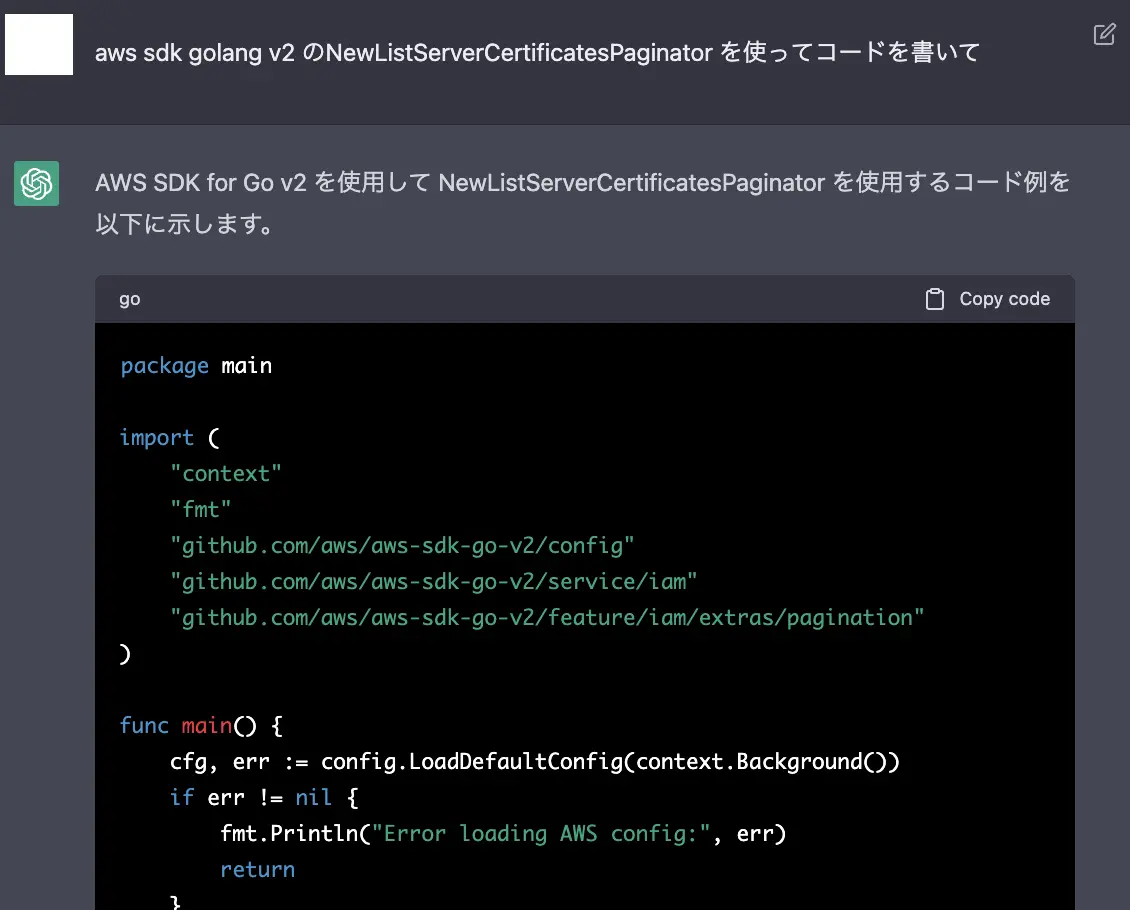Click the pencil icon to edit the prompt
This screenshot has width=1130, height=910.
pyautogui.click(x=1104, y=34)
